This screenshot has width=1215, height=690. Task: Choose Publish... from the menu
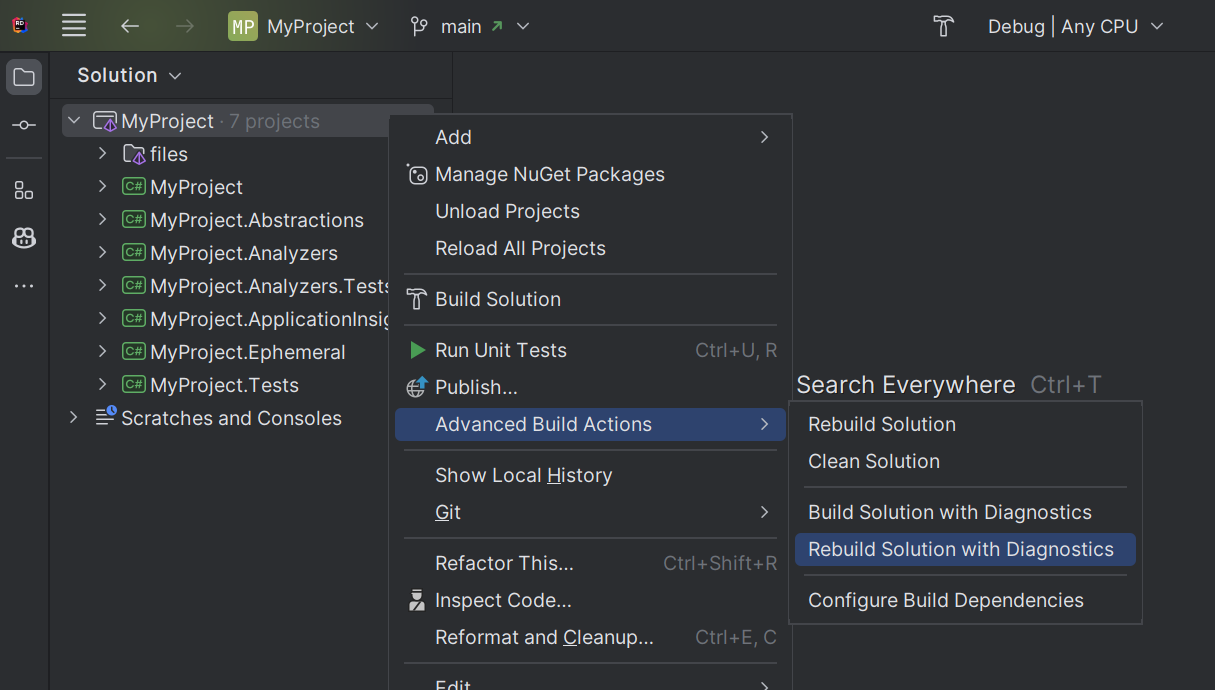[x=590, y=387]
